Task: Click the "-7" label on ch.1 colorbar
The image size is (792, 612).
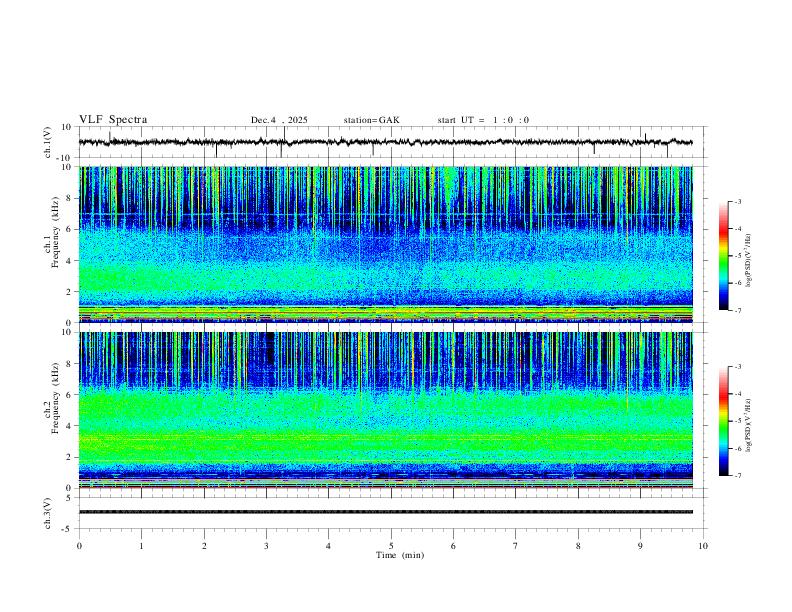Action: point(737,310)
